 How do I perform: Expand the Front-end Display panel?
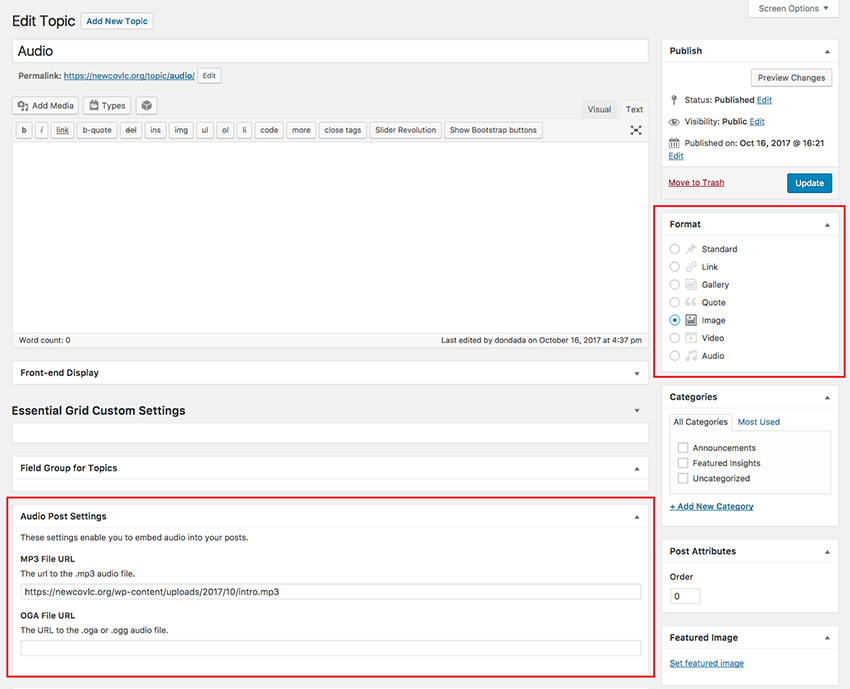click(x=637, y=374)
